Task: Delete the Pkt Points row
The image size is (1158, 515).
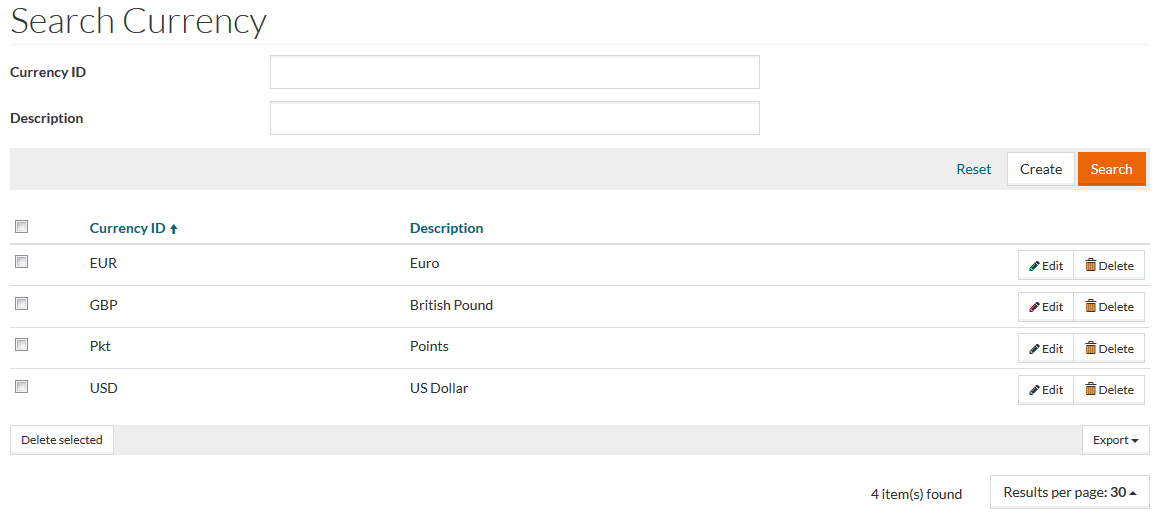Action: 1109,349
